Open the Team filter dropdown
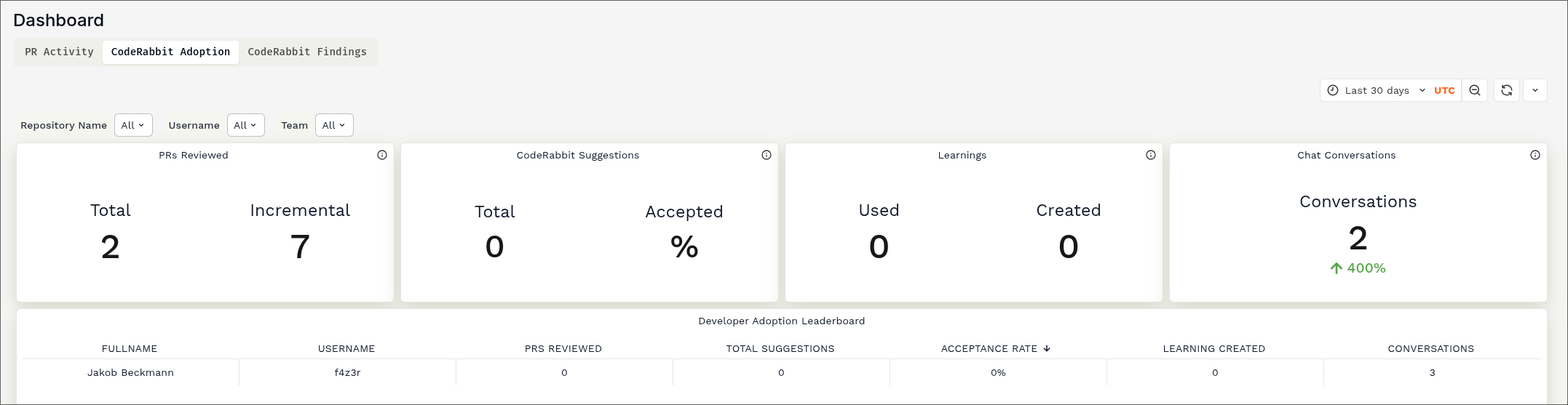Image resolution: width=1568 pixels, height=405 pixels. pos(334,125)
